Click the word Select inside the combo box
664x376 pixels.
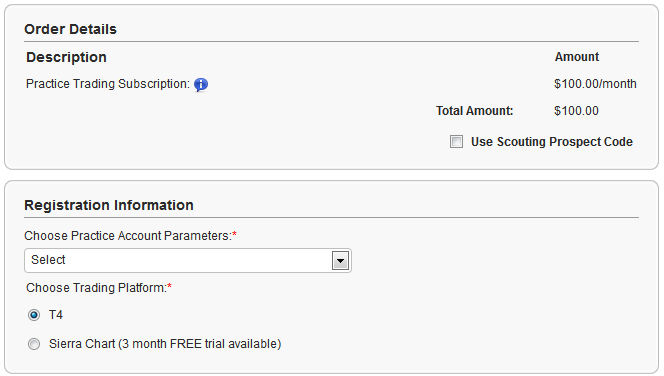coord(48,260)
